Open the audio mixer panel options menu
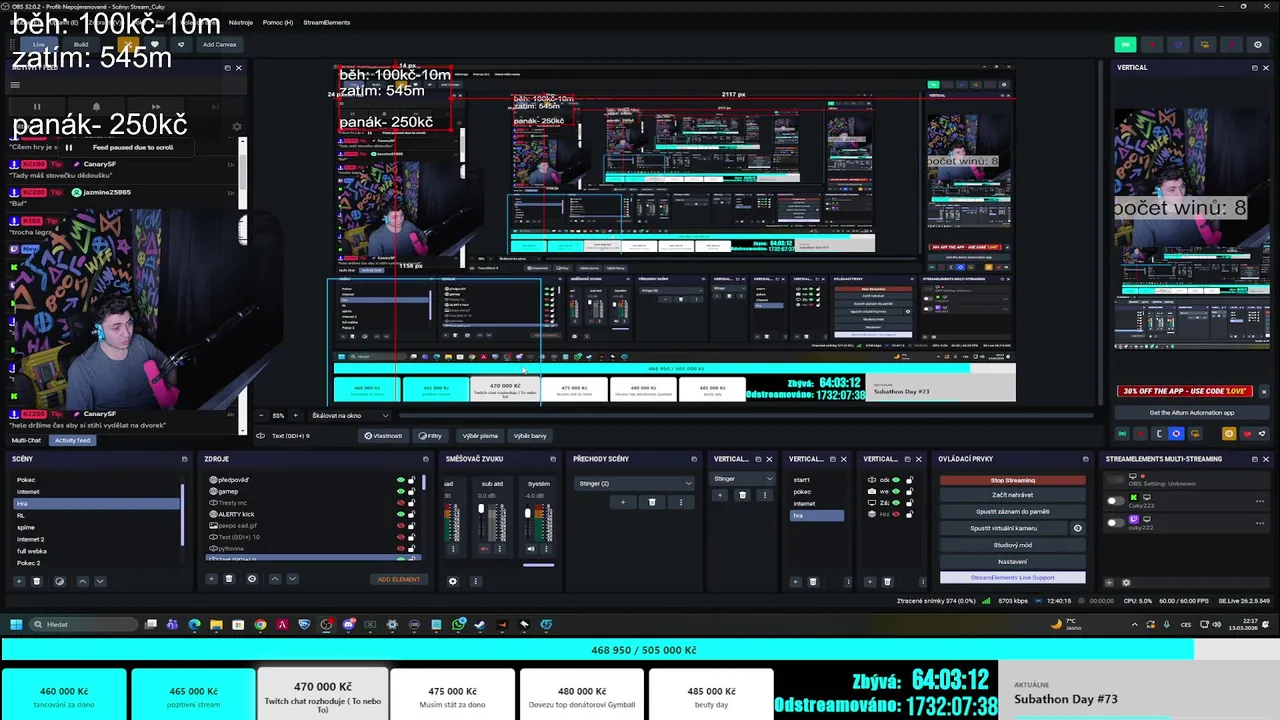 [475, 581]
